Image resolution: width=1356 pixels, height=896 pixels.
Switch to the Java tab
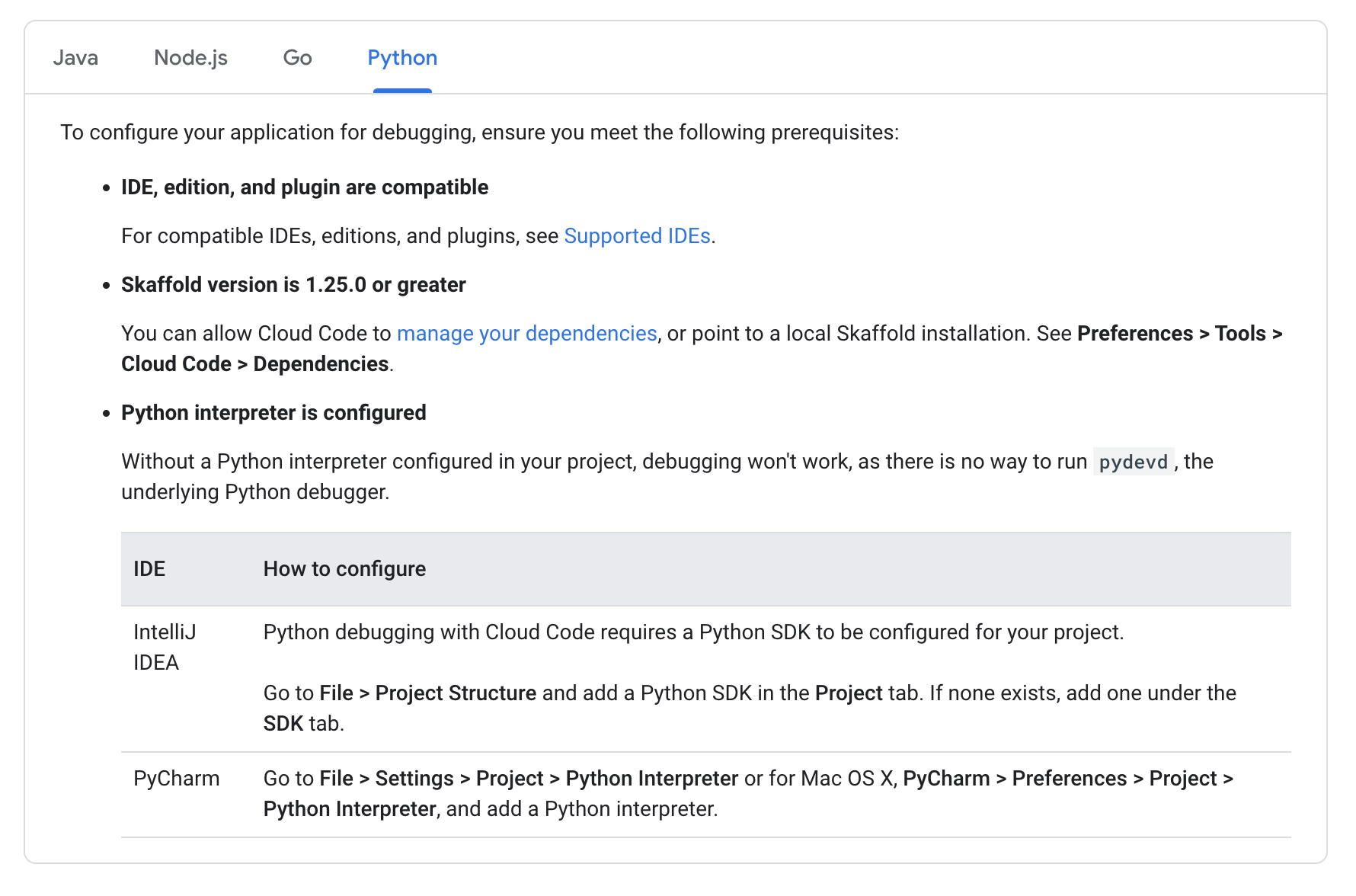[75, 57]
